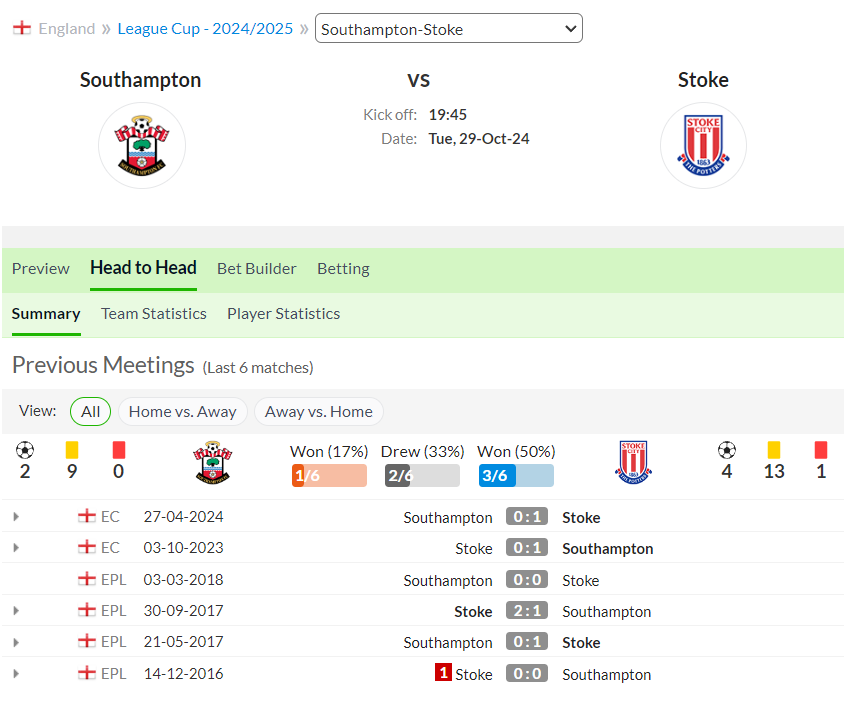Open the Team Statistics sub-tab
The image size is (848, 705).
click(x=154, y=314)
